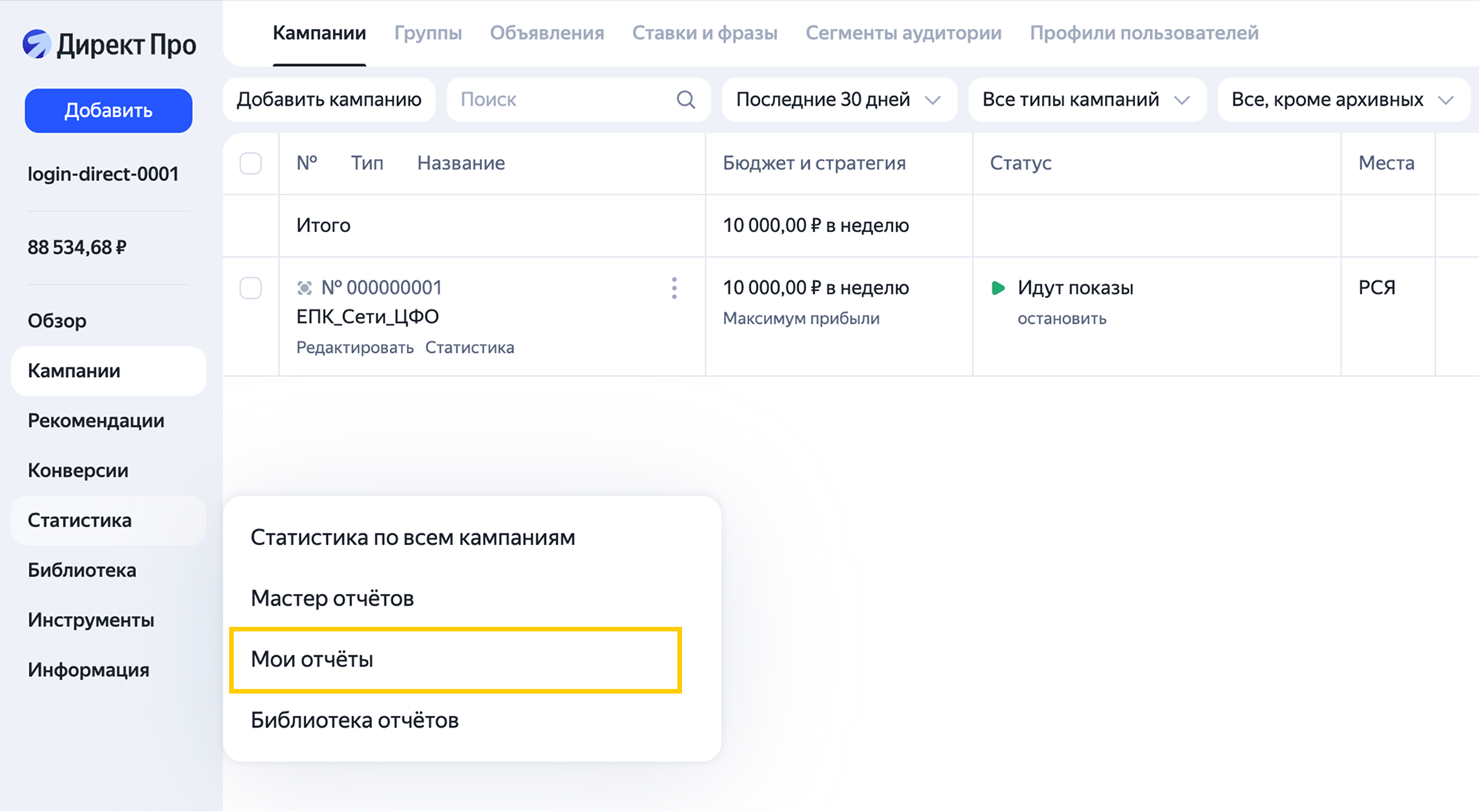Image resolution: width=1479 pixels, height=812 pixels.
Task: Click the campaign number № 000000001
Action: [x=382, y=288]
